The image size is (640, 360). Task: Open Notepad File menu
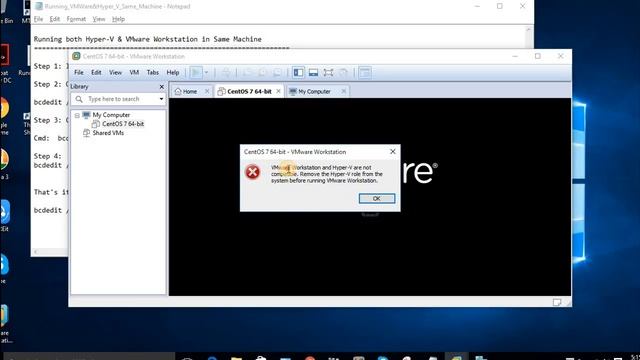pyautogui.click(x=38, y=19)
